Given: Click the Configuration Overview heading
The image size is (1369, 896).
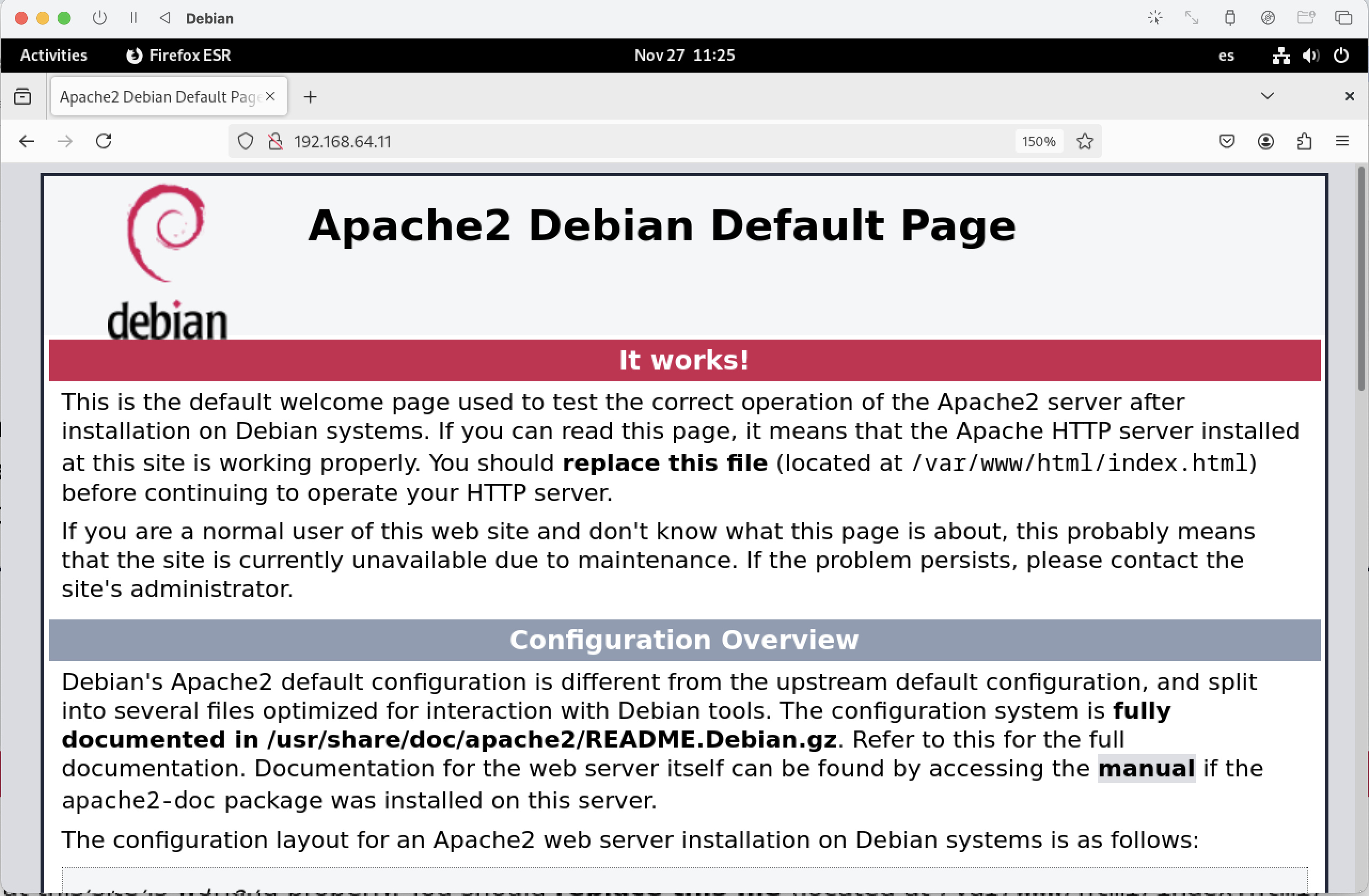Looking at the screenshot, I should (x=684, y=640).
